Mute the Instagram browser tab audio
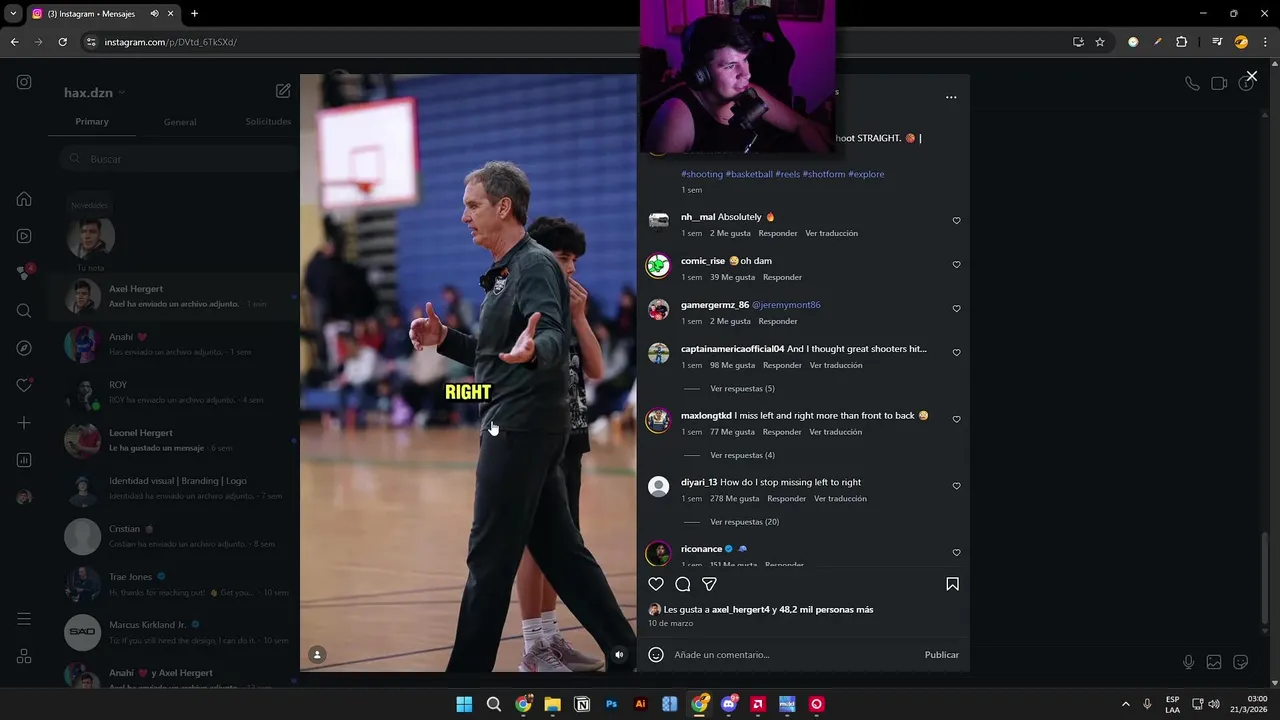Viewport: 1280px width, 720px height. coord(154,14)
